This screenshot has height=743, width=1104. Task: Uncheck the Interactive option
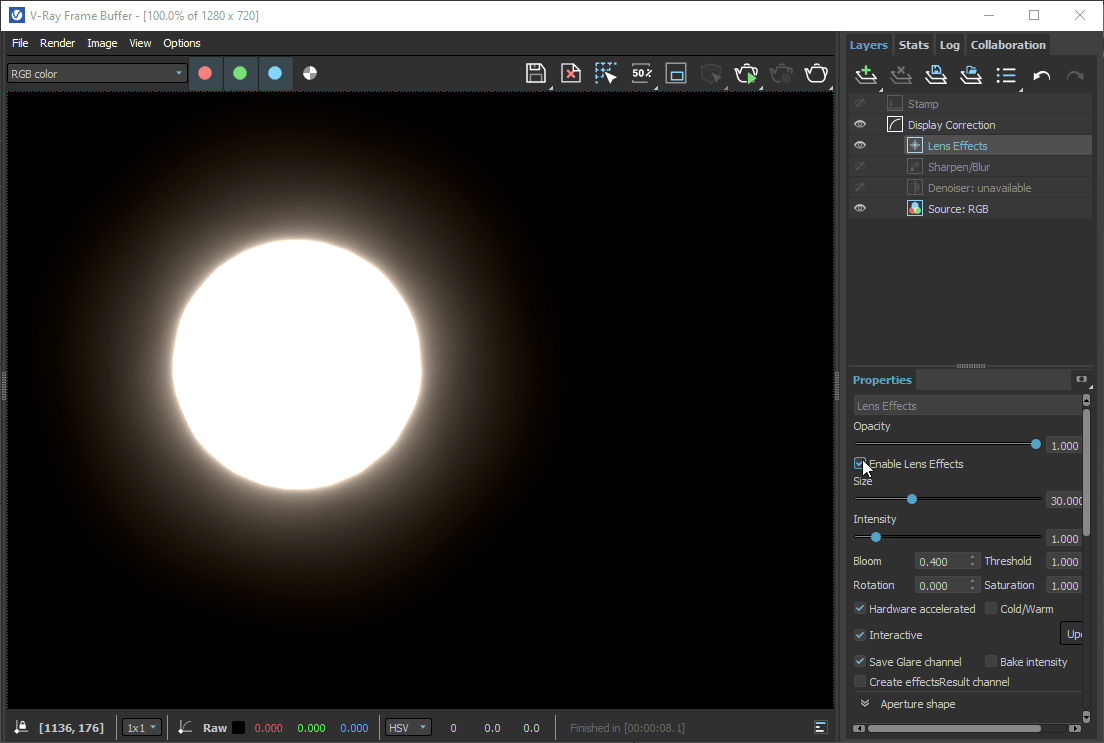point(860,635)
